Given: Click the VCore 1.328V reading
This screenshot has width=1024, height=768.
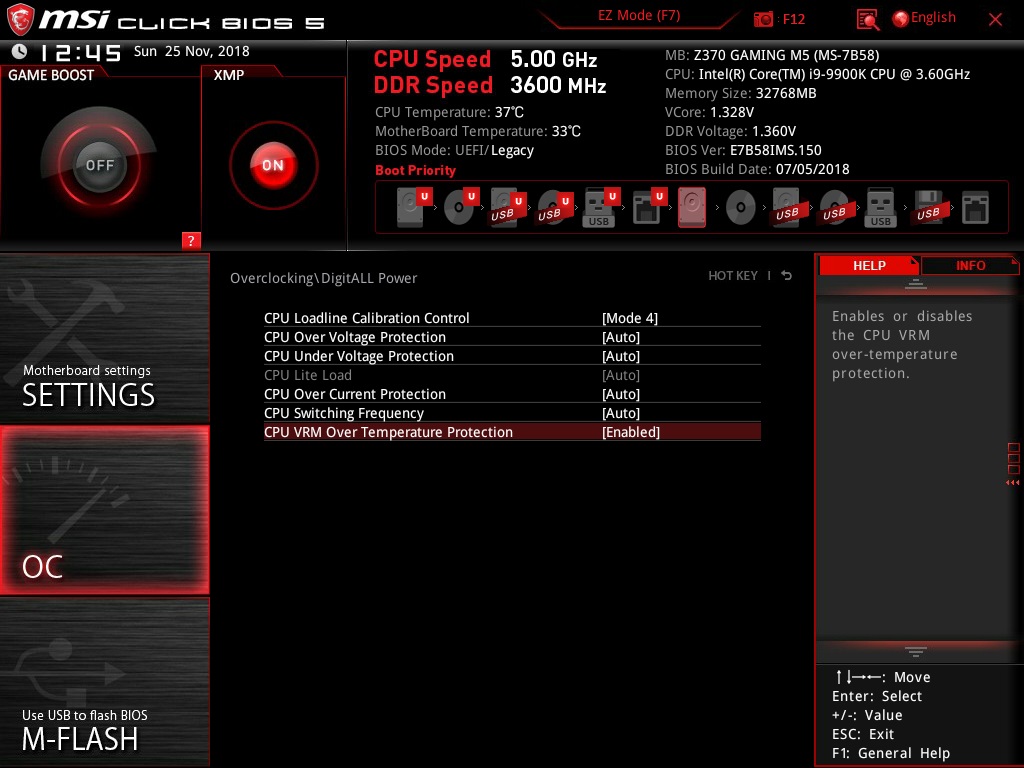Looking at the screenshot, I should (709, 112).
